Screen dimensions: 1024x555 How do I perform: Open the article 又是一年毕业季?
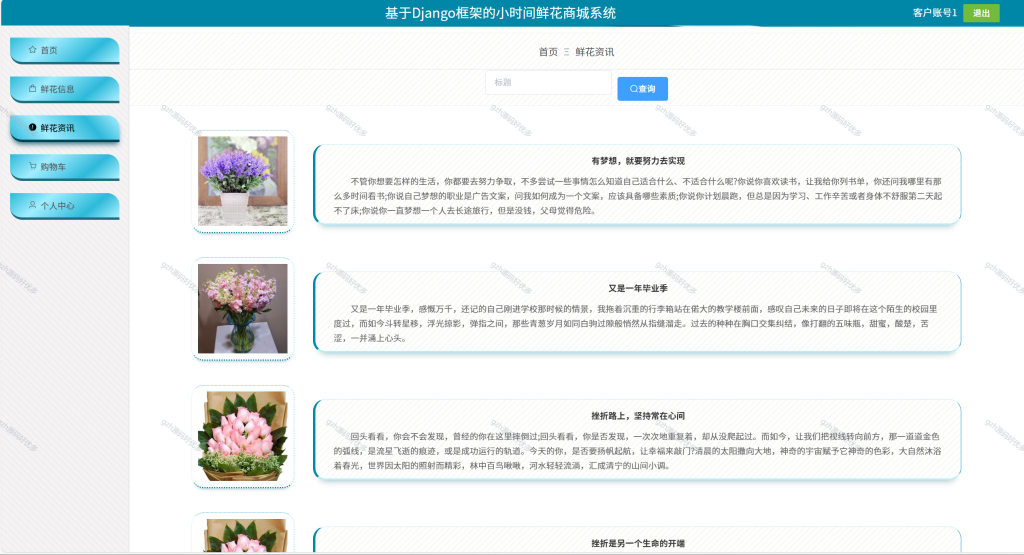point(637,288)
